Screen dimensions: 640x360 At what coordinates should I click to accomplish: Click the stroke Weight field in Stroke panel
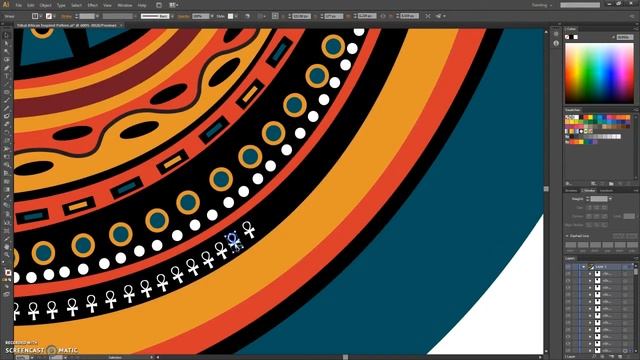pos(599,199)
